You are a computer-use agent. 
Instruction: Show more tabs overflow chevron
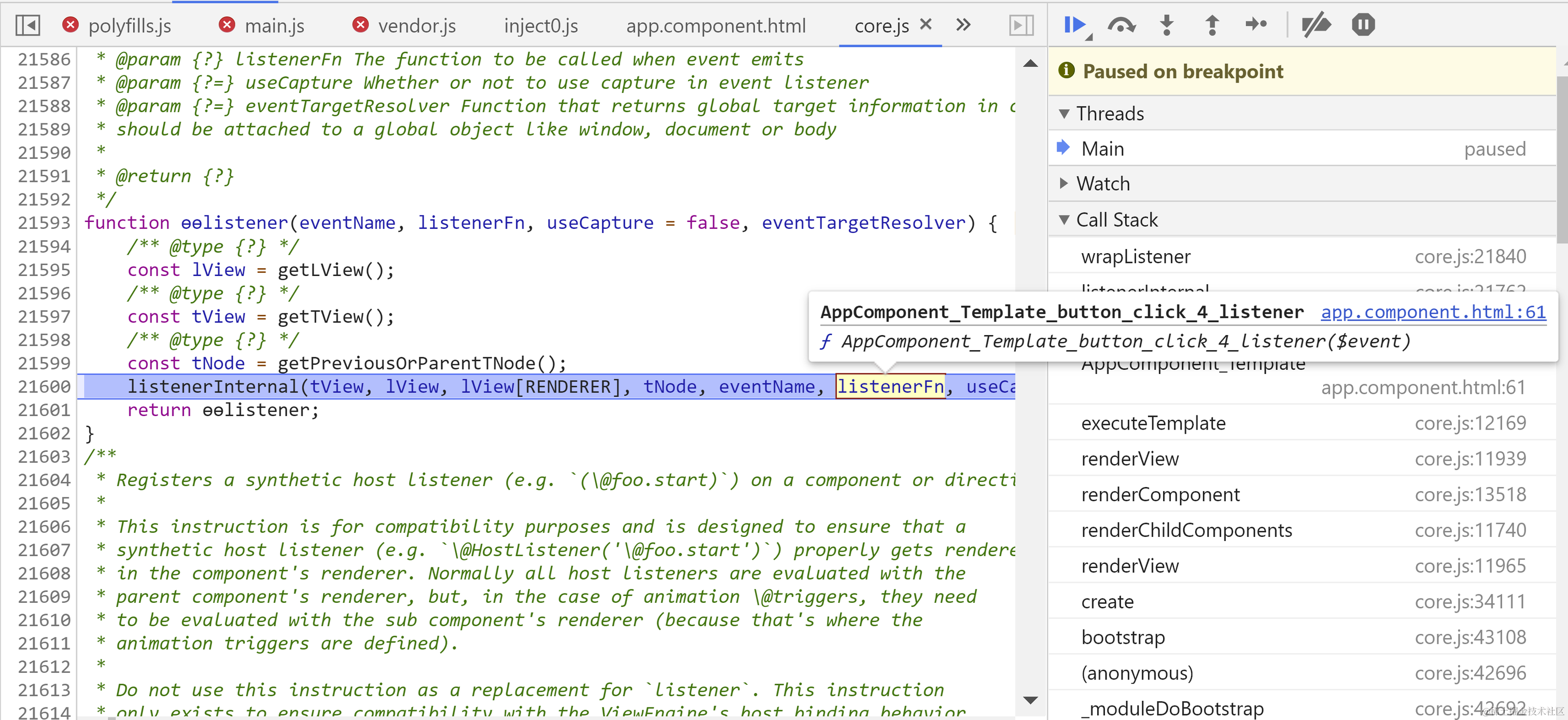(963, 25)
